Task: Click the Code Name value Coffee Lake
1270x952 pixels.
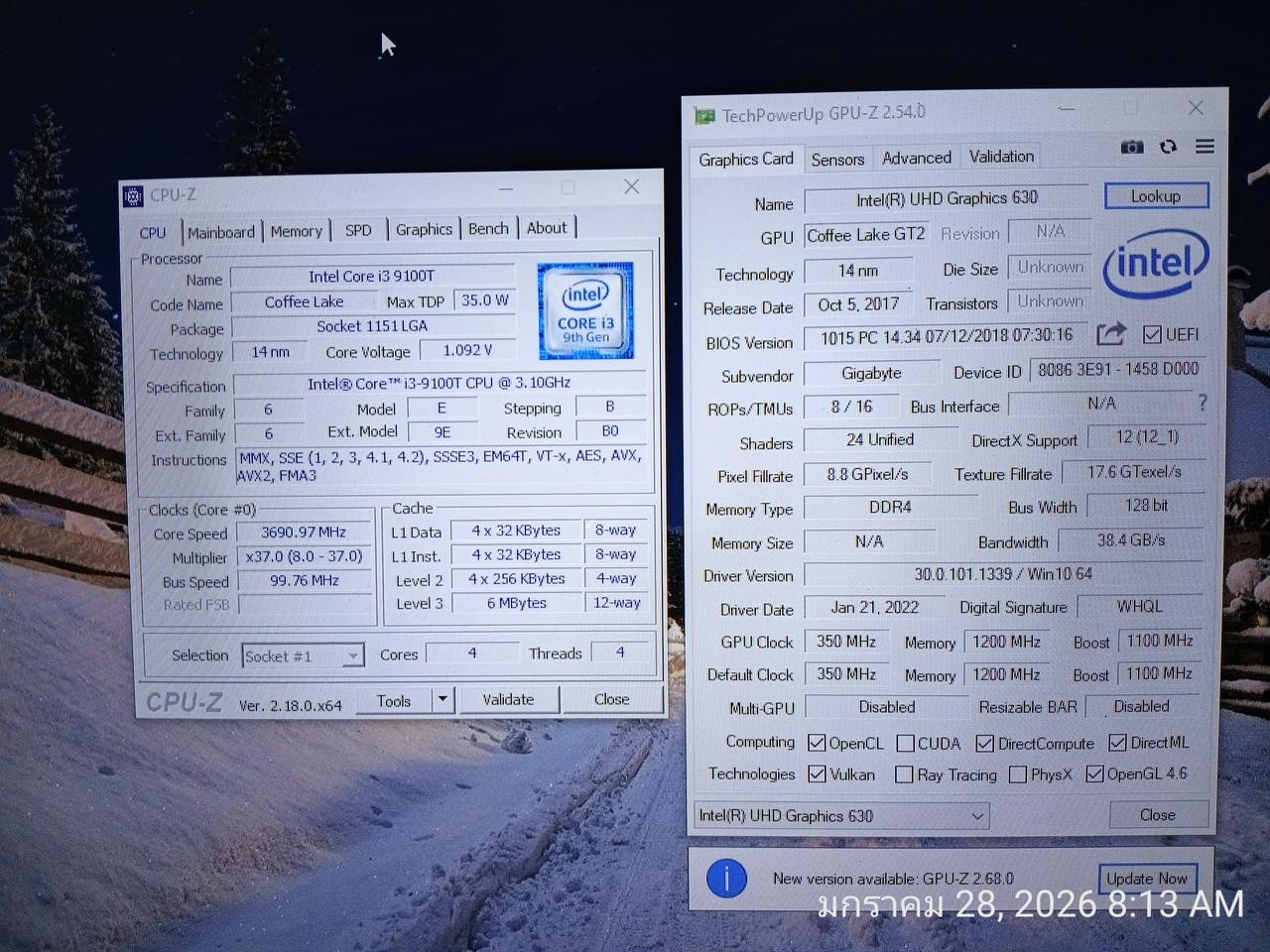Action: (x=304, y=302)
